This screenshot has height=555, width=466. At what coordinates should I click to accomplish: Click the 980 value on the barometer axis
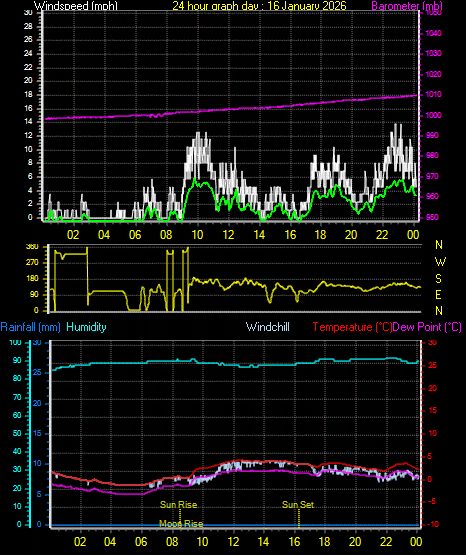tap(432, 155)
